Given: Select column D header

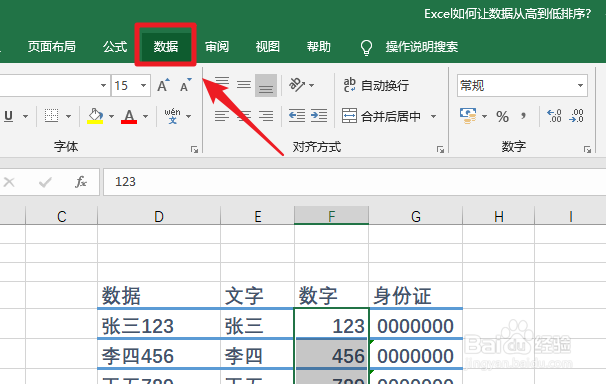Looking at the screenshot, I should coord(159,216).
